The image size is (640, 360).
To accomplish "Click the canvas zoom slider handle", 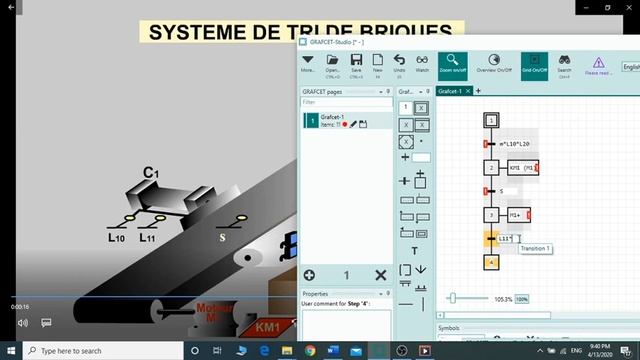I will pyautogui.click(x=452, y=298).
